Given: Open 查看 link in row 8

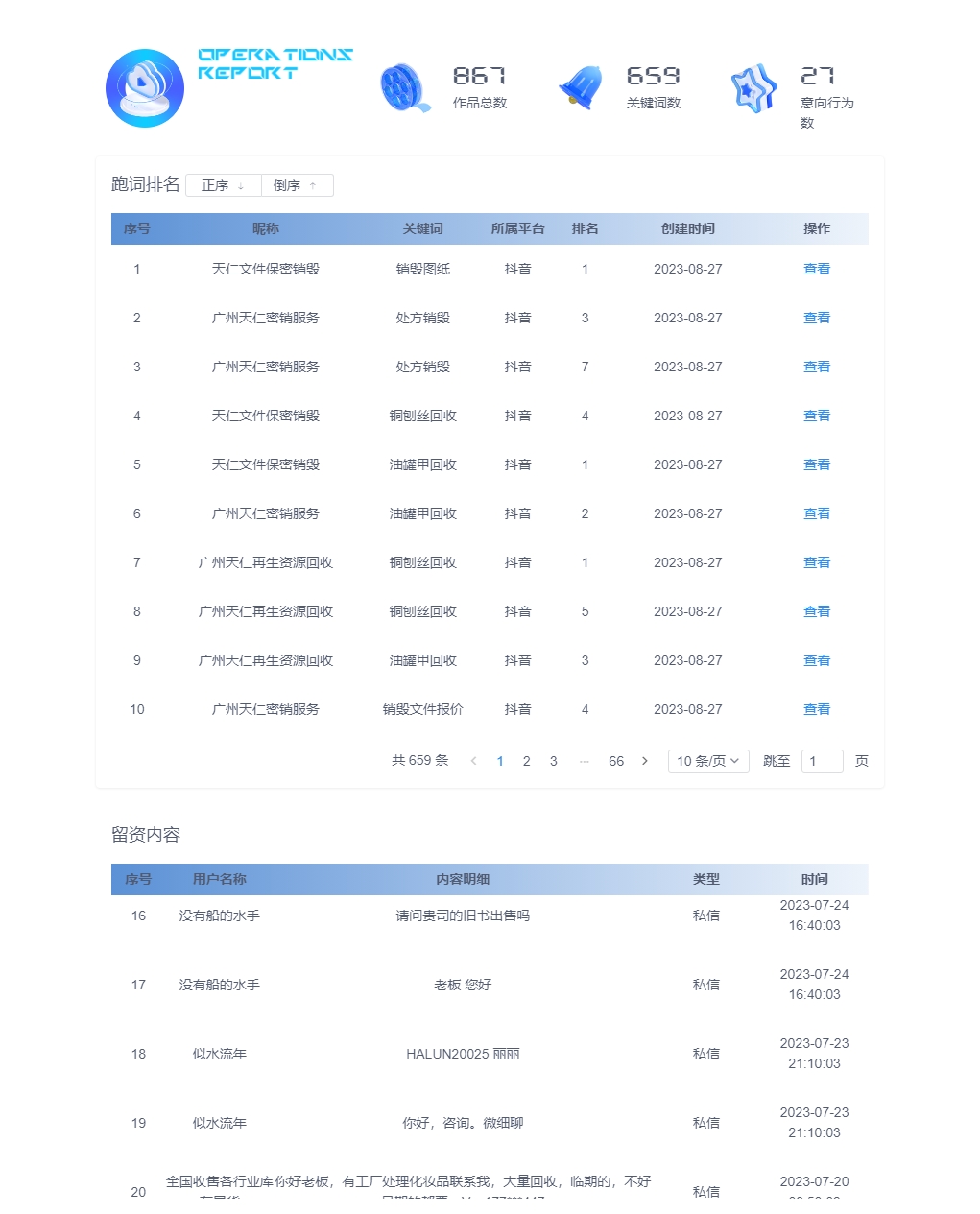Looking at the screenshot, I should click(817, 611).
